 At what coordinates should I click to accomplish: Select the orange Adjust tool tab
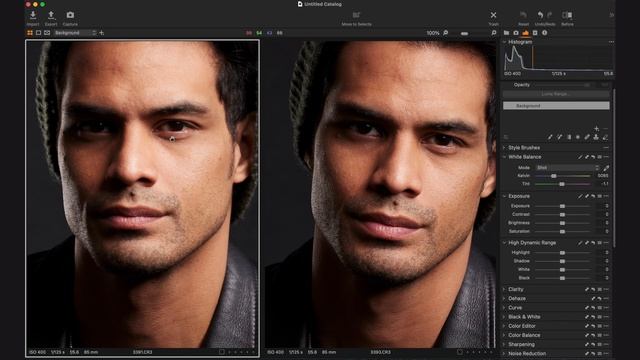pyautogui.click(x=525, y=33)
